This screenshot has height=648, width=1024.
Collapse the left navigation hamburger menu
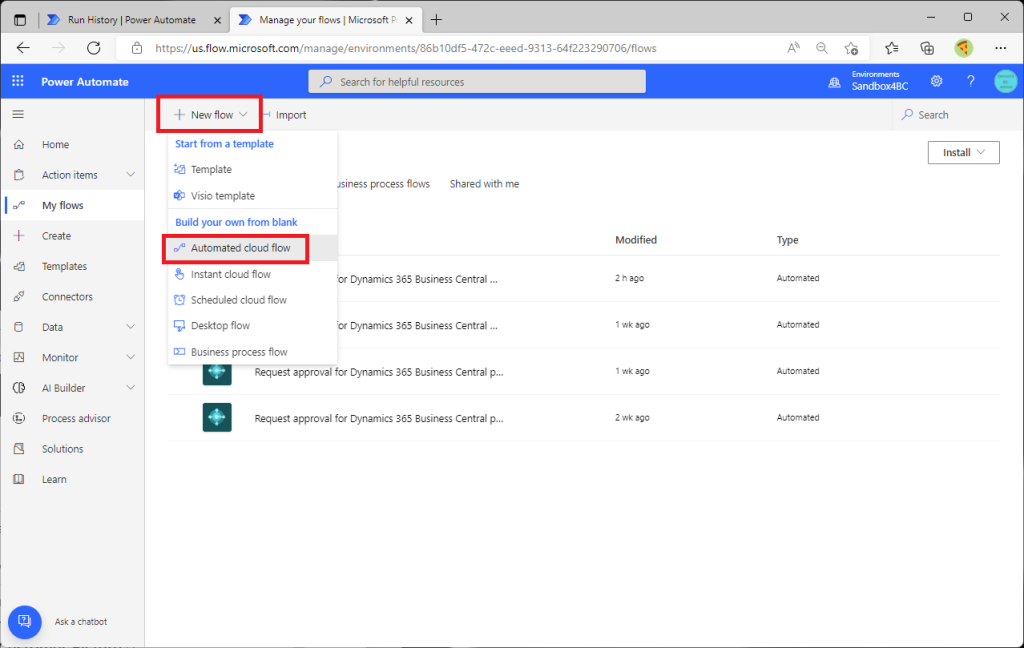[x=18, y=114]
